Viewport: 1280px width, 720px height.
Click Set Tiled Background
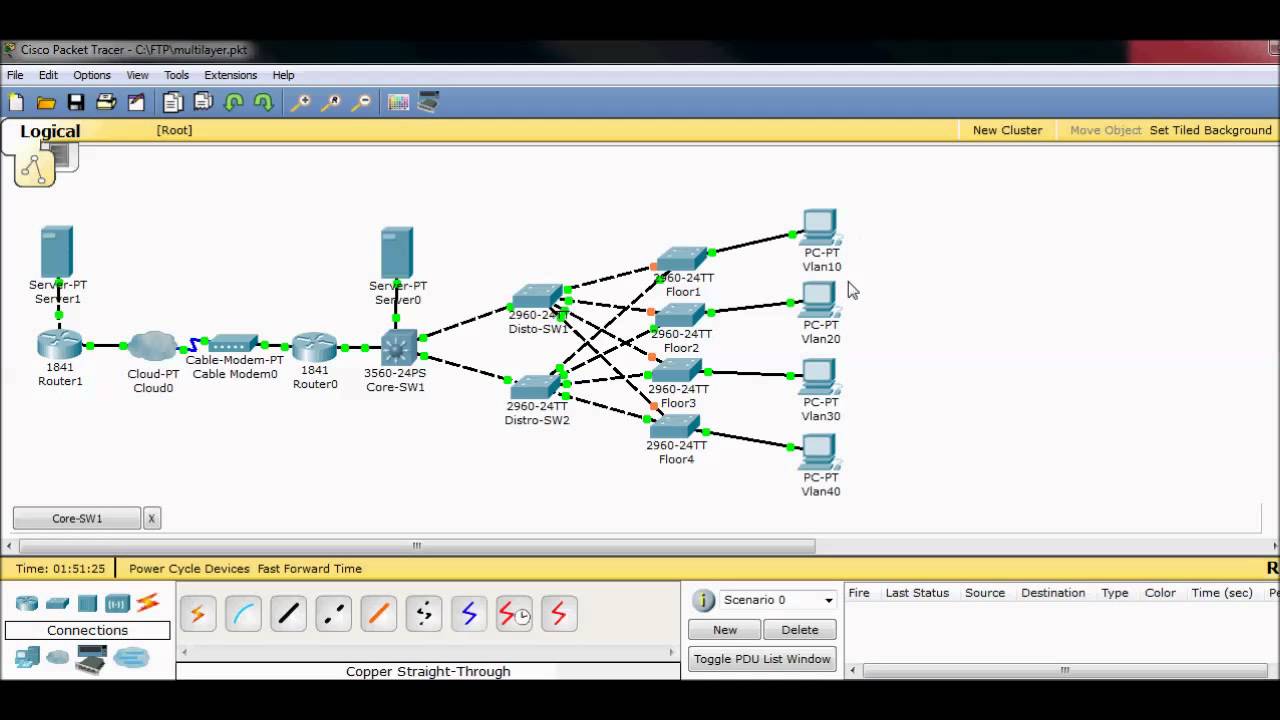click(1210, 130)
